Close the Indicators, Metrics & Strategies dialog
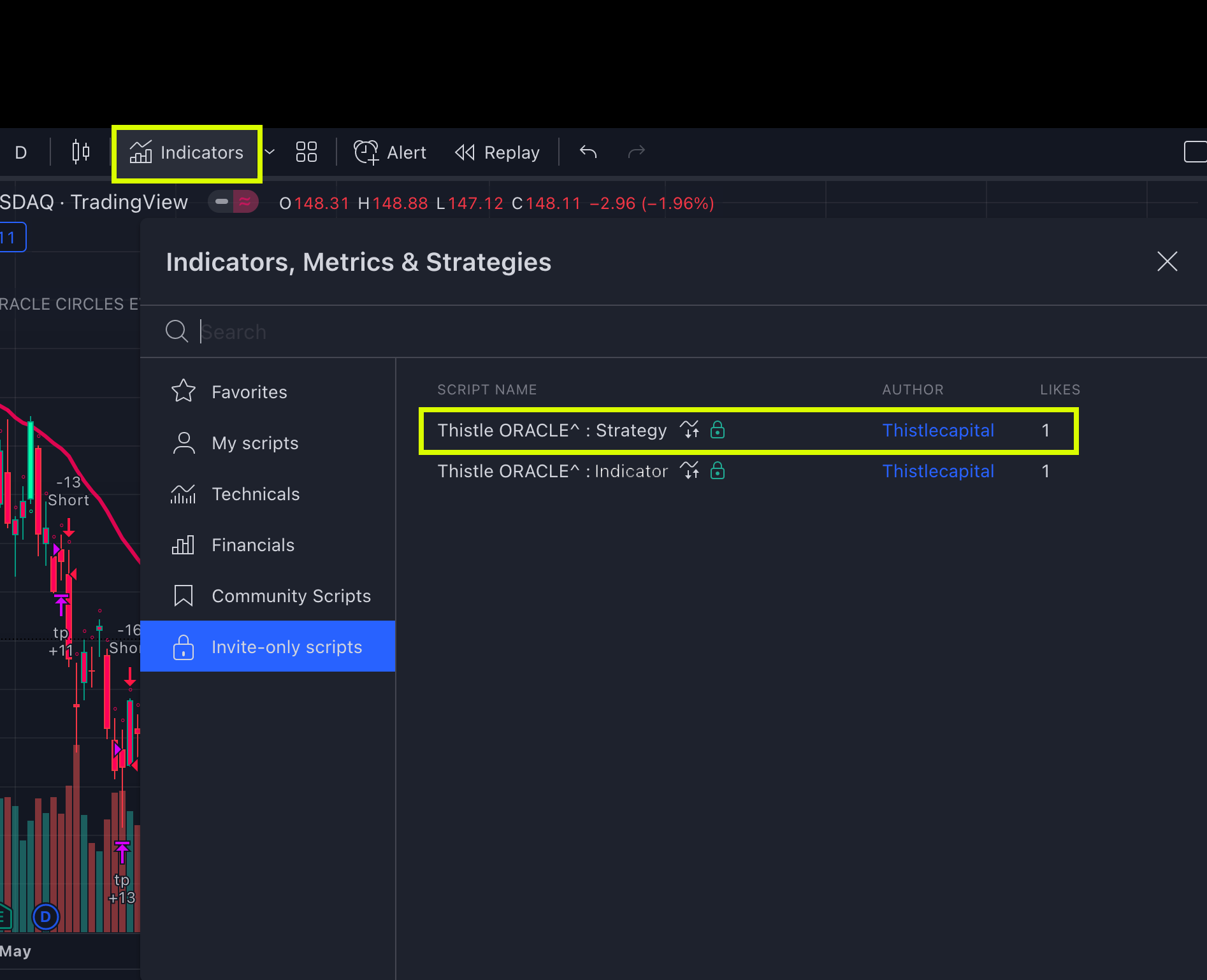This screenshot has width=1207, height=980. 1167,261
